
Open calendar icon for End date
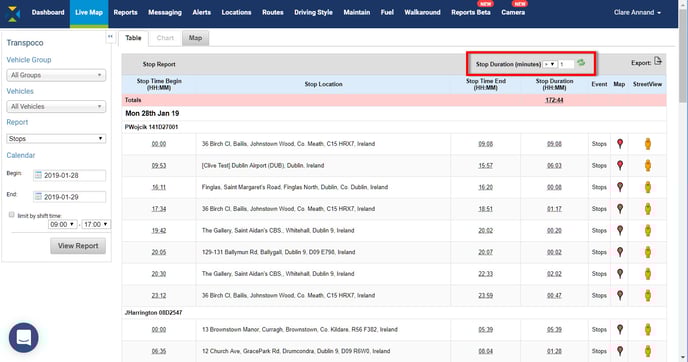38,197
